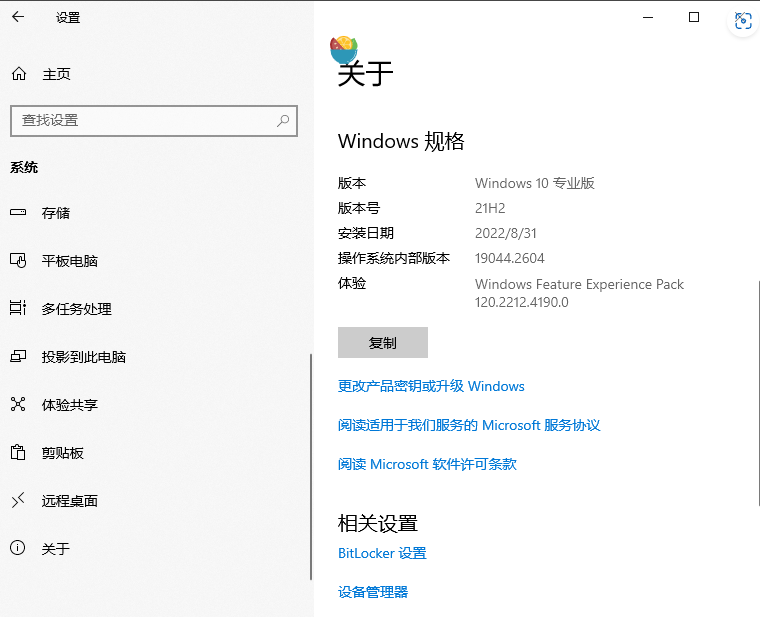The height and width of the screenshot is (617, 760).
Task: Click the Home (主页) icon
Action: coord(18,74)
